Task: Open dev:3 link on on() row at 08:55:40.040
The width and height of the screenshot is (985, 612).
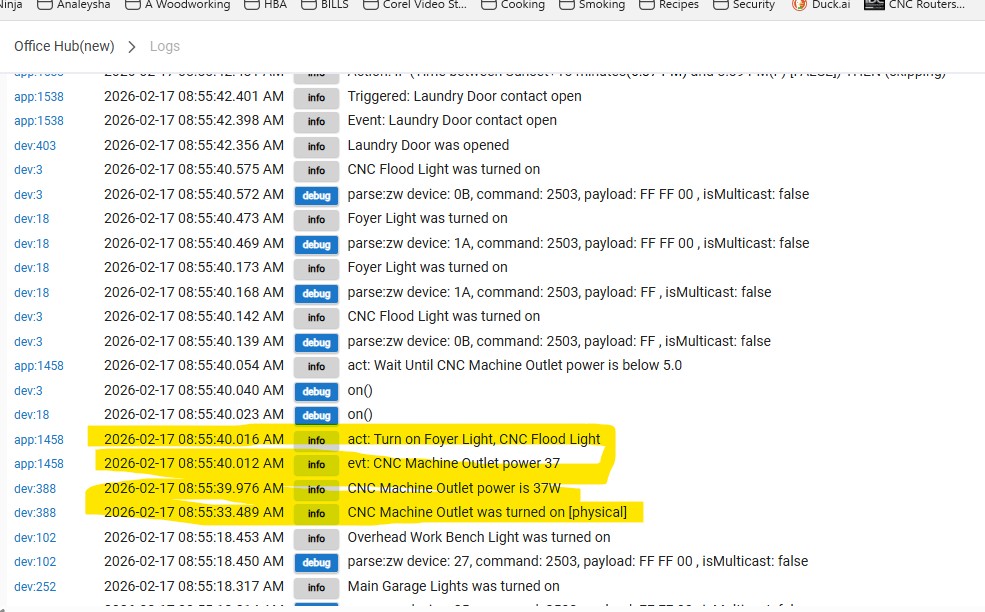Action: pos(28,391)
